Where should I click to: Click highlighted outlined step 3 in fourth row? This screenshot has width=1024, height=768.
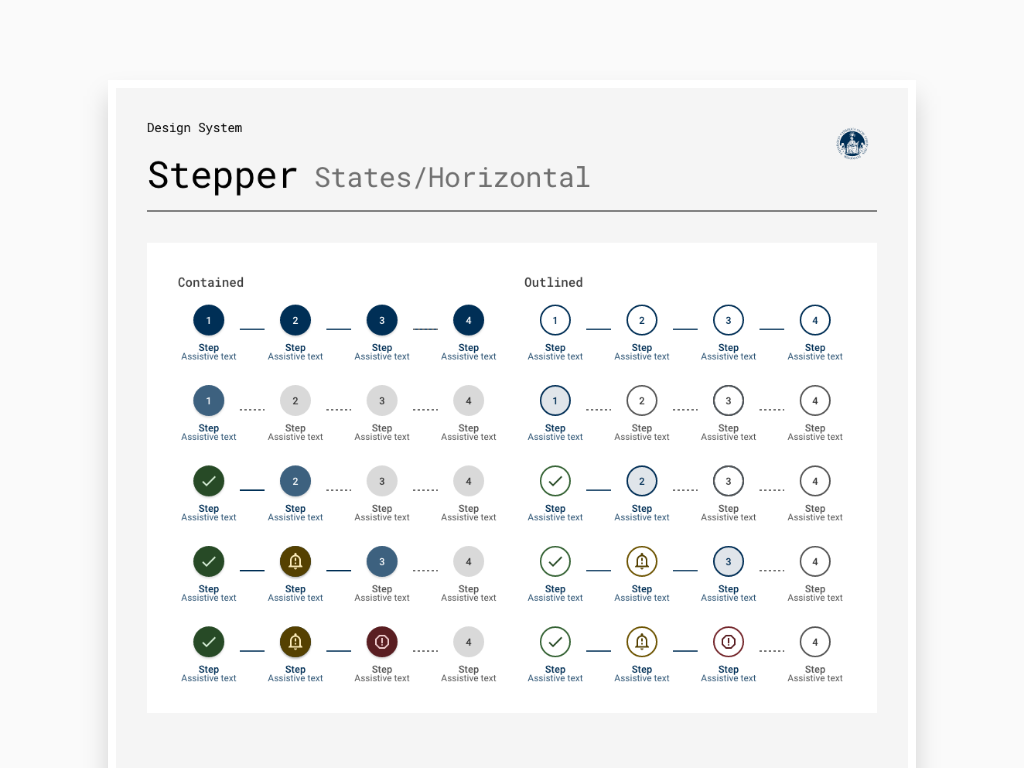[x=728, y=562]
